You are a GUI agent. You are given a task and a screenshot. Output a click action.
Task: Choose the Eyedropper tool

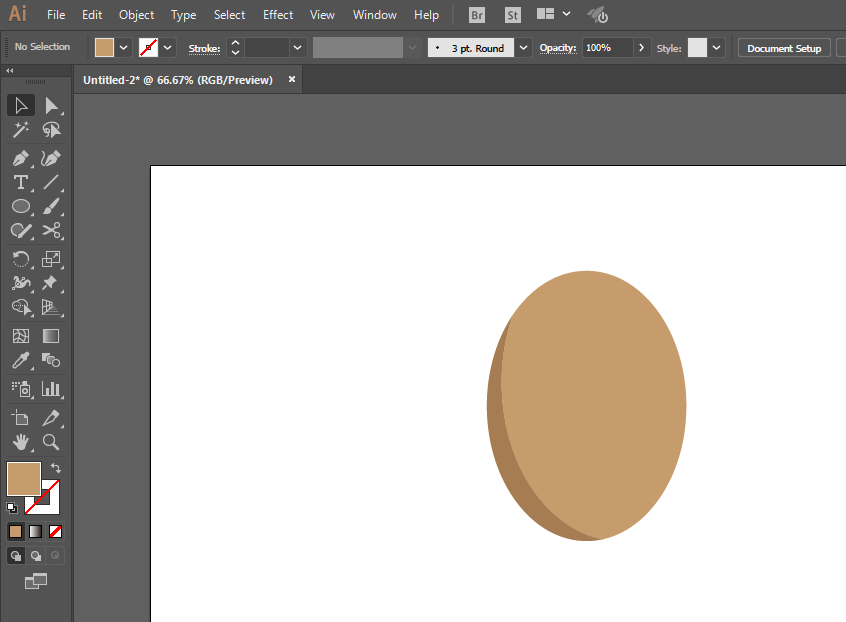pyautogui.click(x=20, y=361)
